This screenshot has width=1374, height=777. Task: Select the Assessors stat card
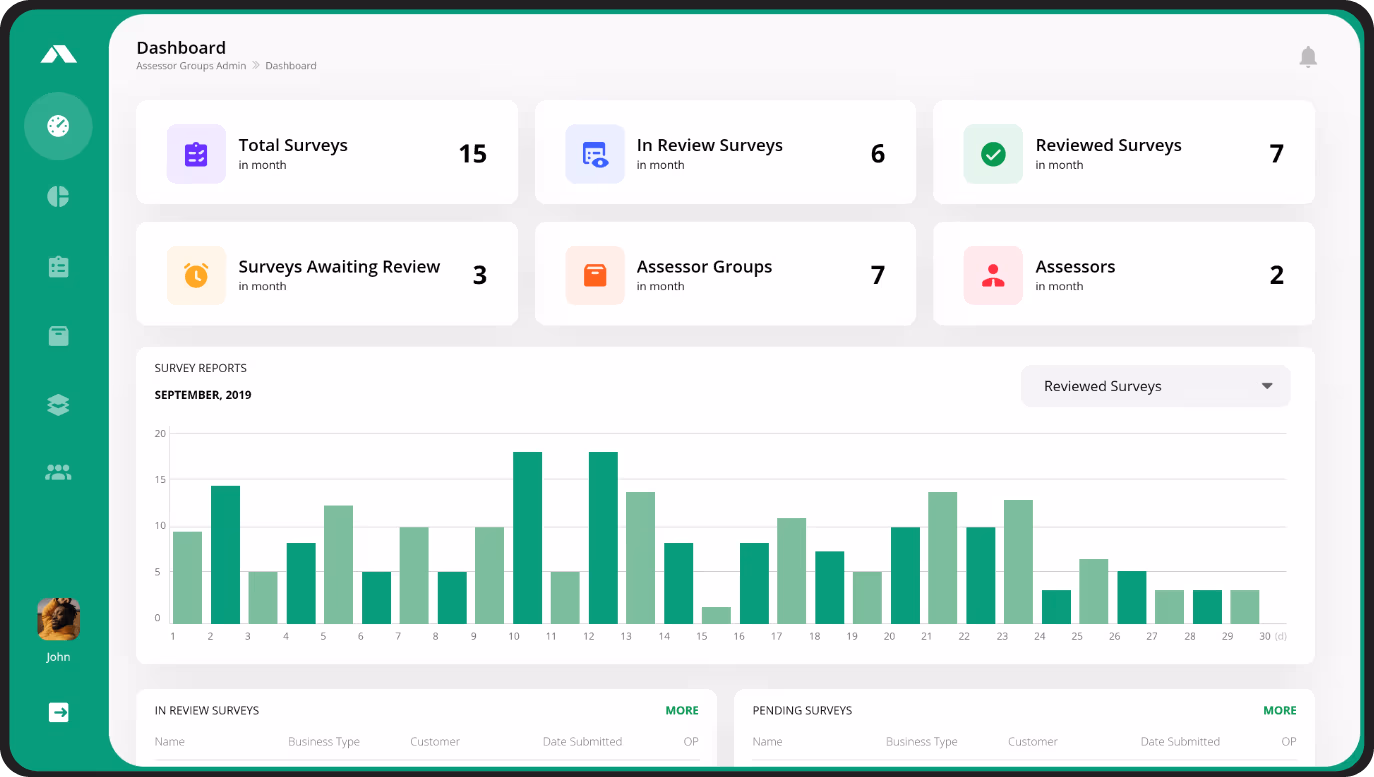1123,275
